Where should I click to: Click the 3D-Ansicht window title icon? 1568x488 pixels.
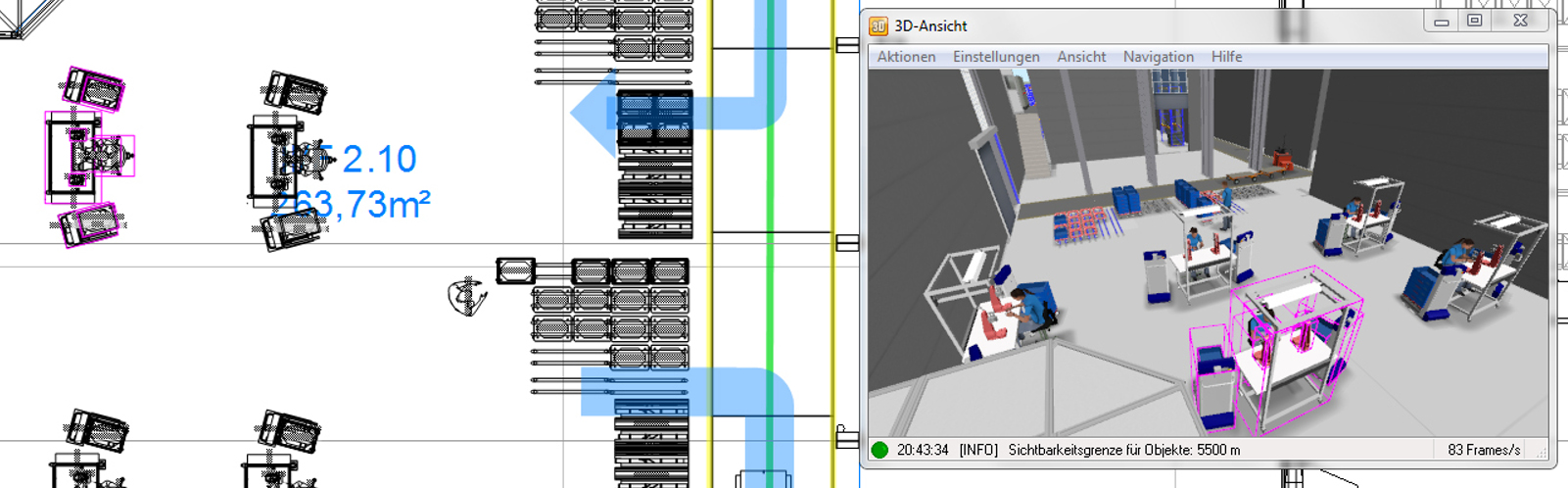coord(879,25)
